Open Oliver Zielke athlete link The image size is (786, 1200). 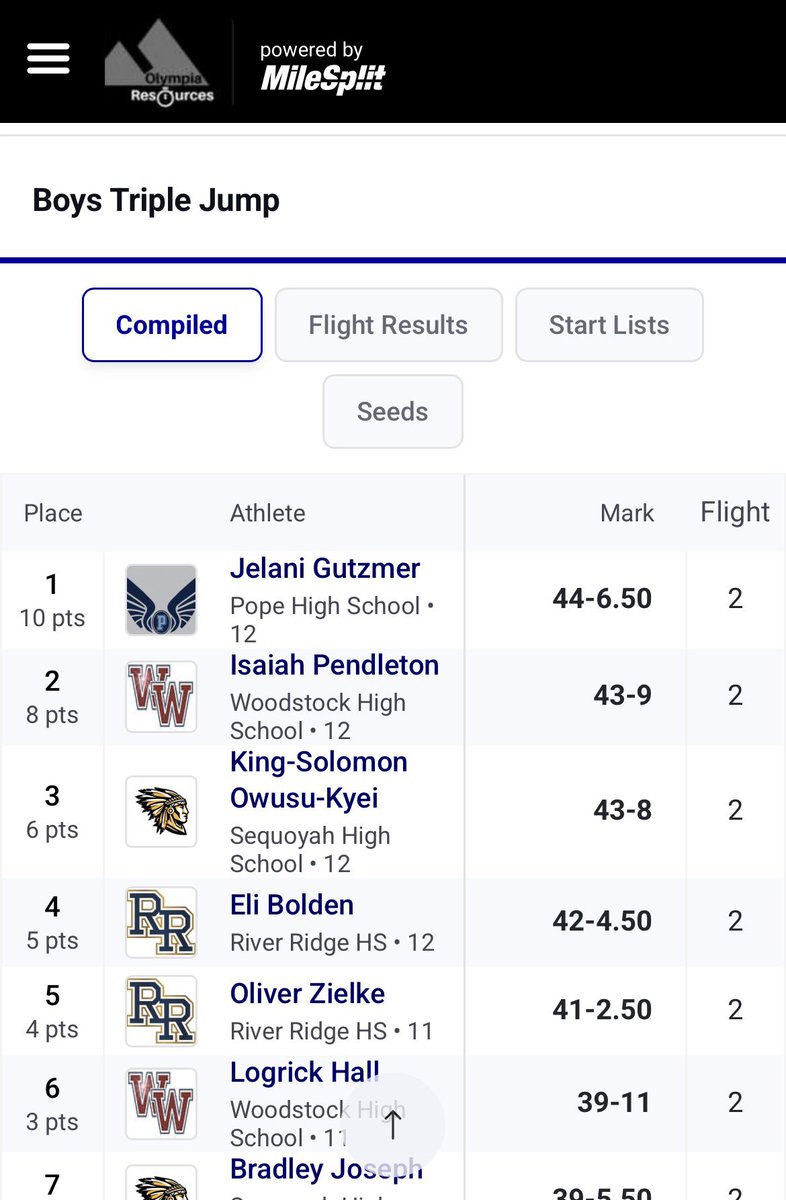tap(307, 994)
